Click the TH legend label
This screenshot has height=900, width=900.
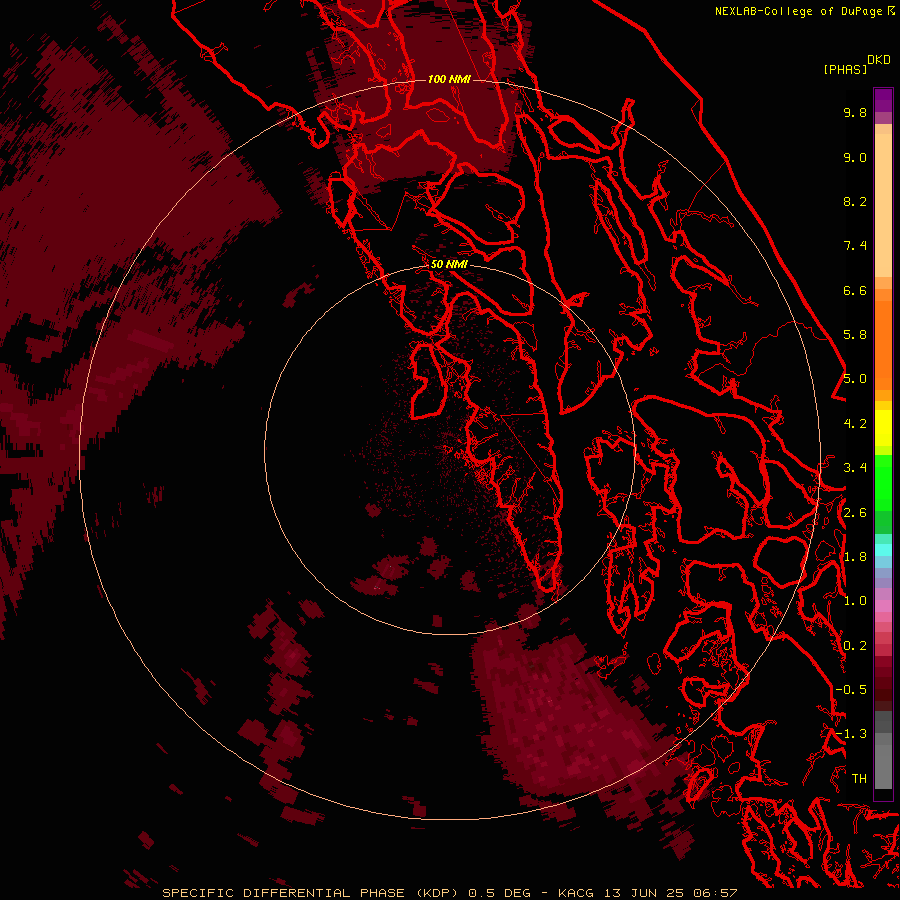pyautogui.click(x=859, y=779)
